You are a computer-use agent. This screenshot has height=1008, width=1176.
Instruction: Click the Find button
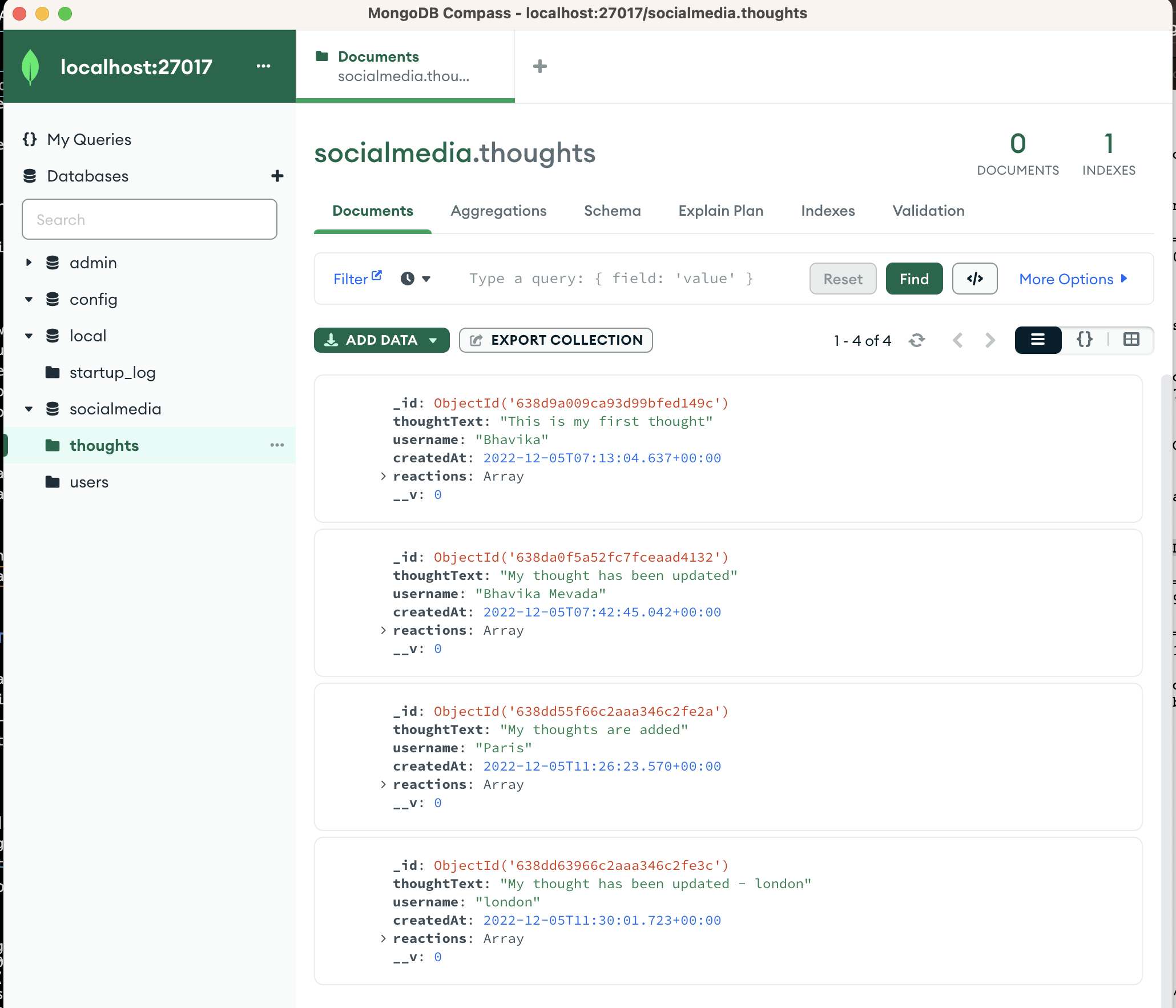click(913, 279)
